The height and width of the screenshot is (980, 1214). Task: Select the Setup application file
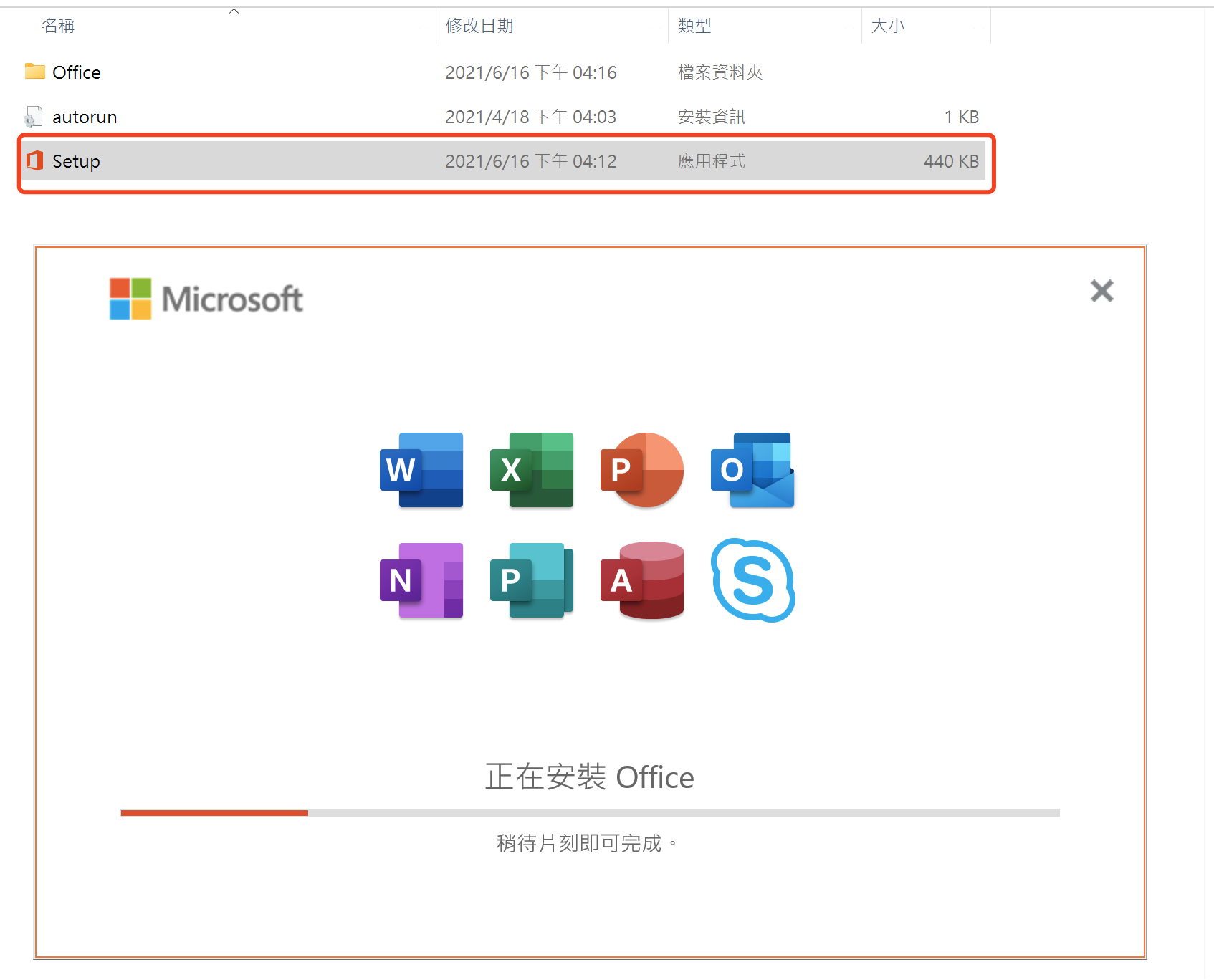(76, 162)
